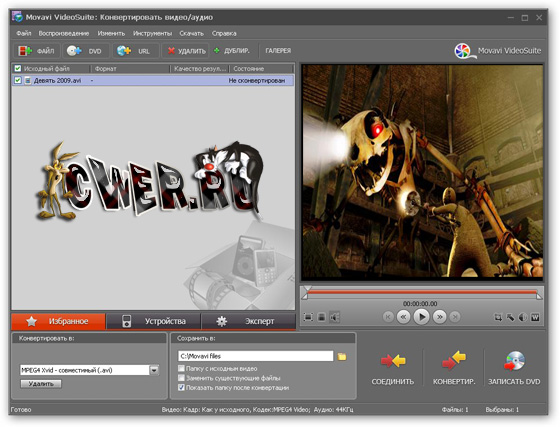
Task: Open the Изменить menu
Action: (111, 33)
